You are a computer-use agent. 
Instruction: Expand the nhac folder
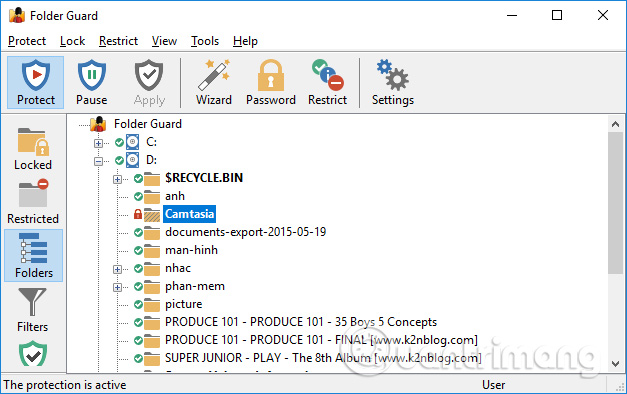[117, 269]
